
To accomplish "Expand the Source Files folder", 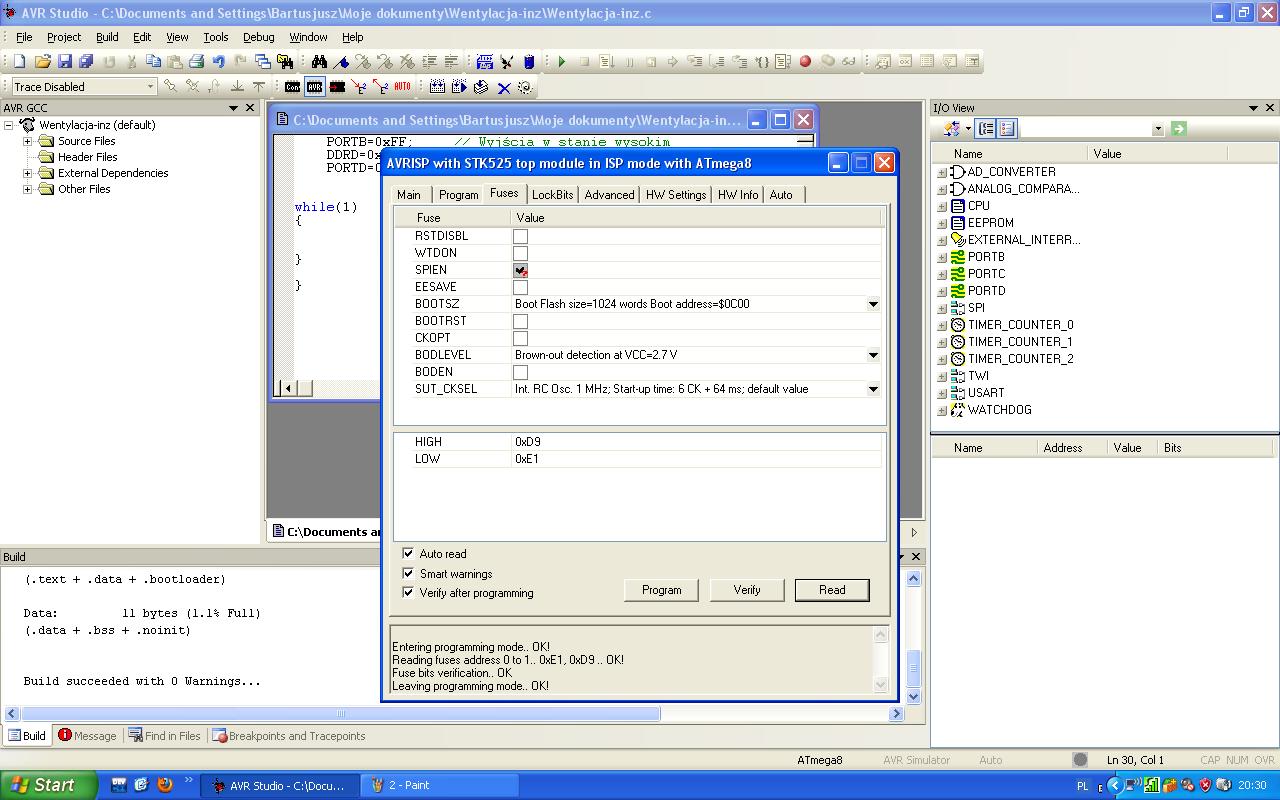I will coord(28,141).
